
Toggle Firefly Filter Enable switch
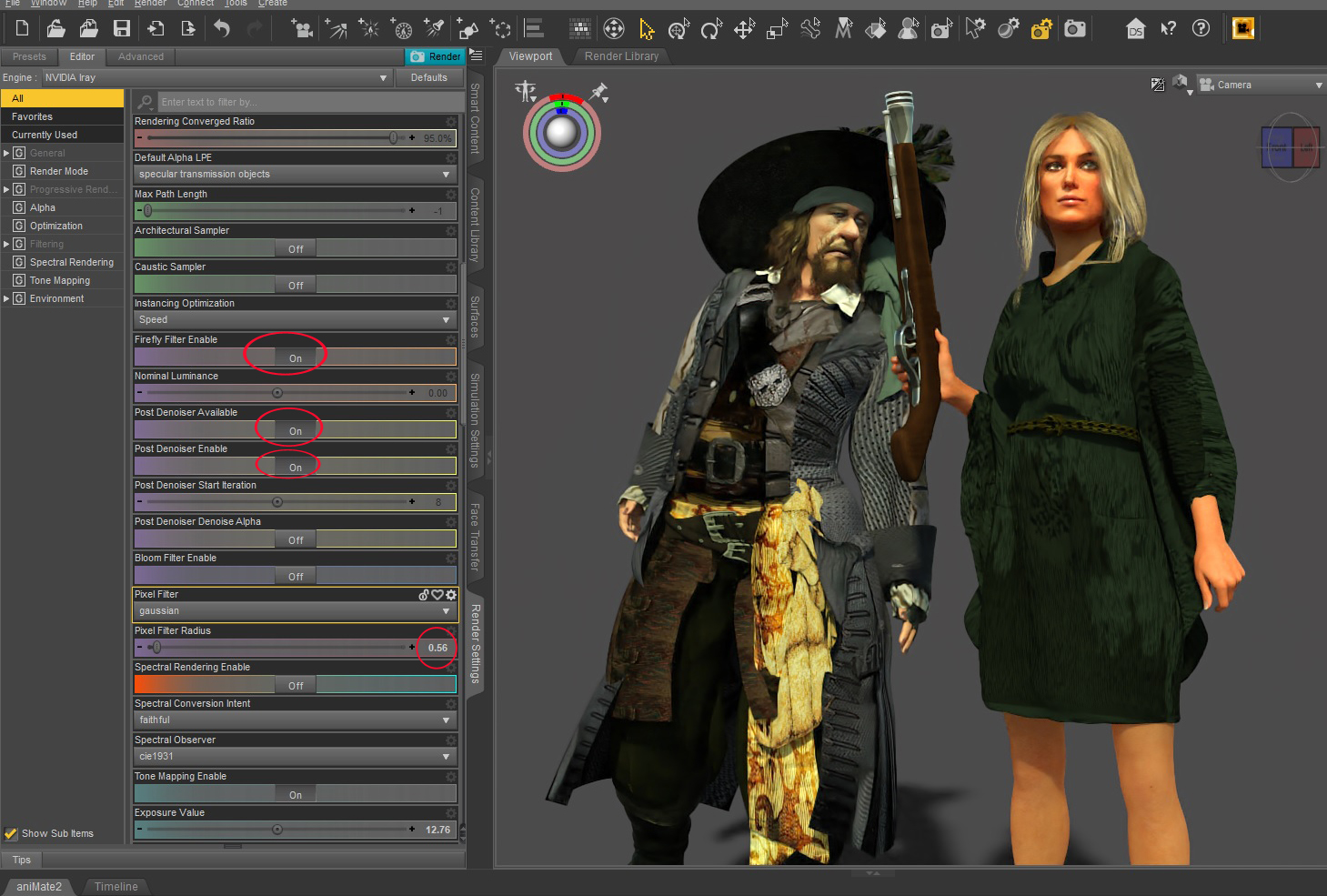pyautogui.click(x=296, y=357)
